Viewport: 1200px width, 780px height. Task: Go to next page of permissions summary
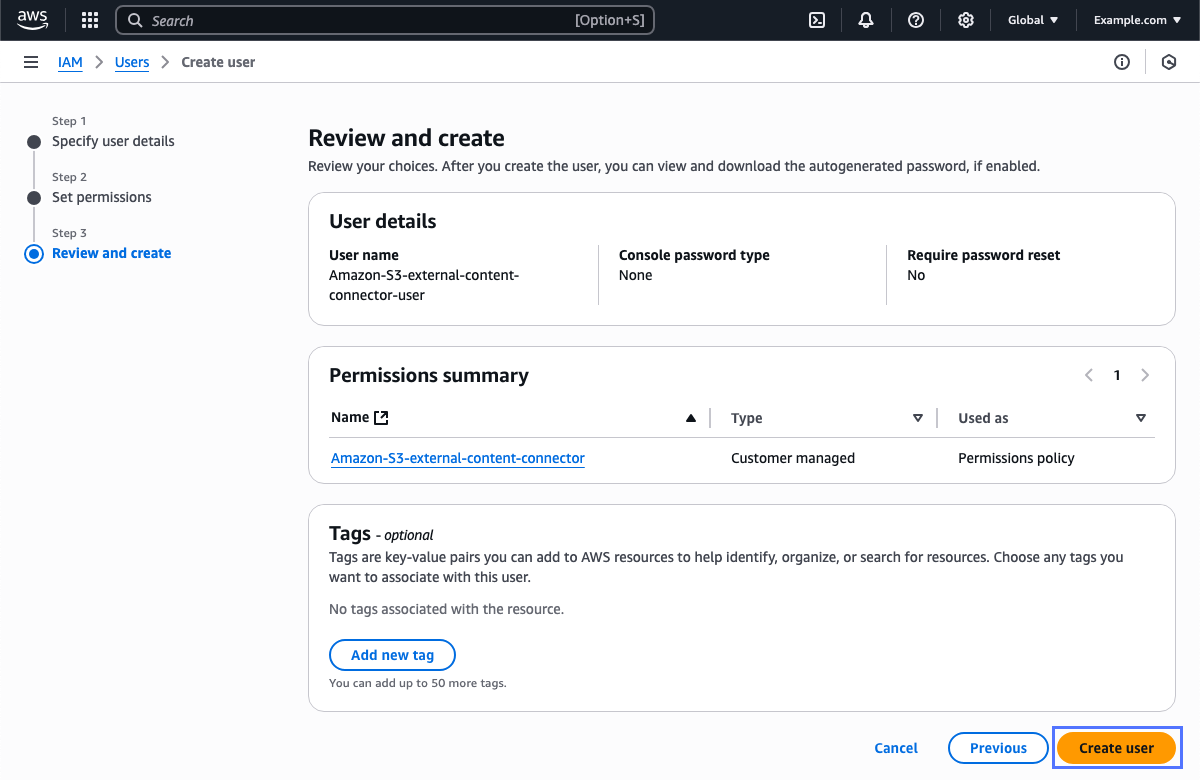pos(1145,375)
